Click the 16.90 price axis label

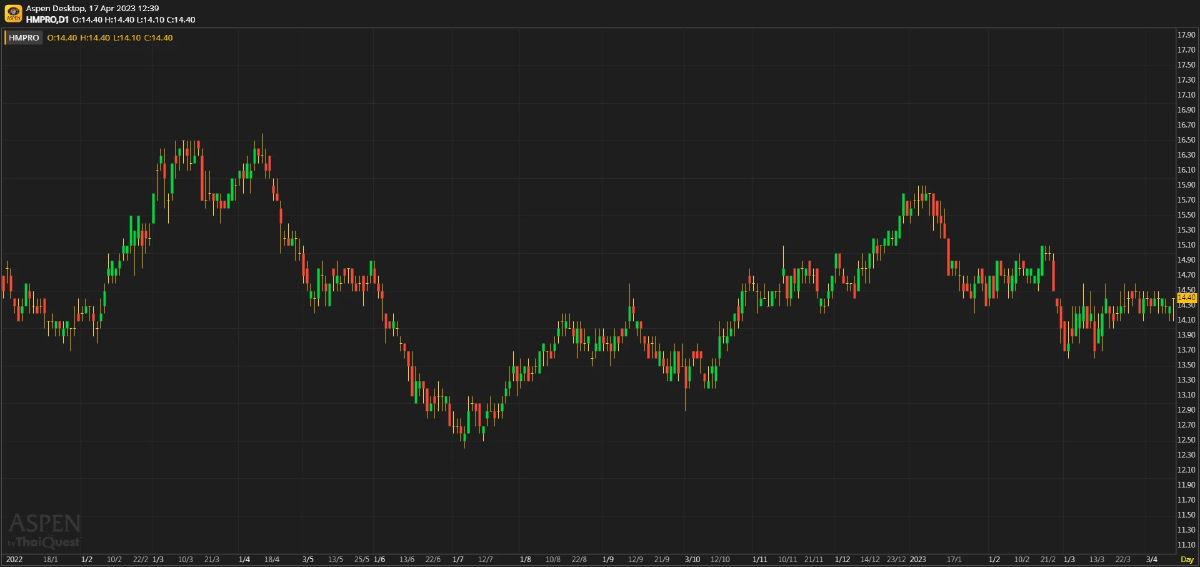click(x=1187, y=110)
